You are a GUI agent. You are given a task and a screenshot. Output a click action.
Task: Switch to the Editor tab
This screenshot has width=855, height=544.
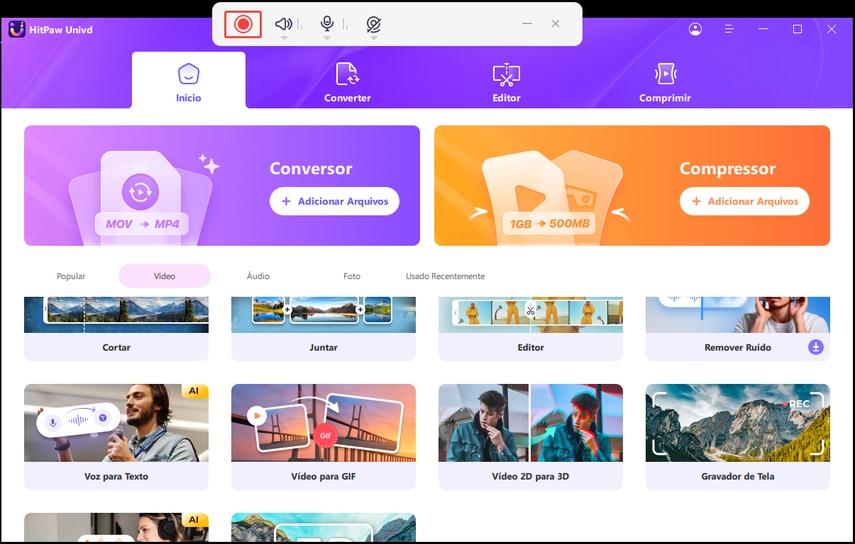(507, 82)
